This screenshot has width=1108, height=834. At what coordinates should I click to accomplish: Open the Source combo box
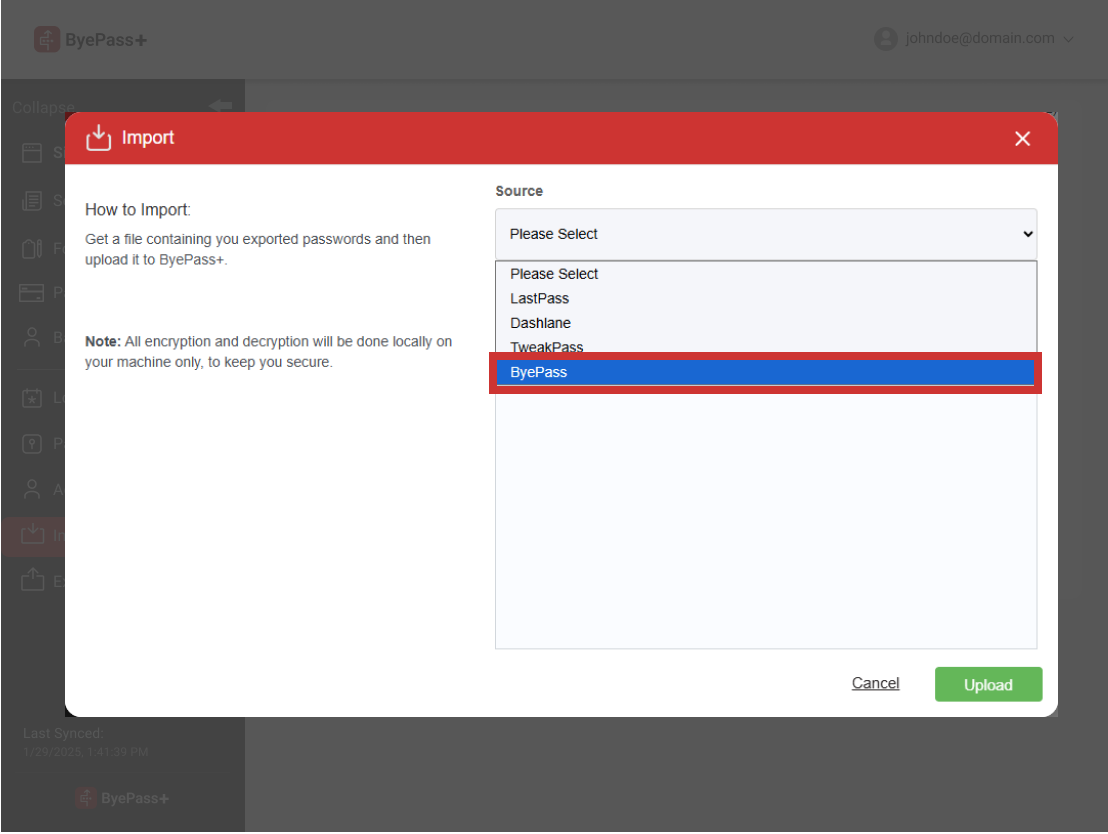pos(766,234)
